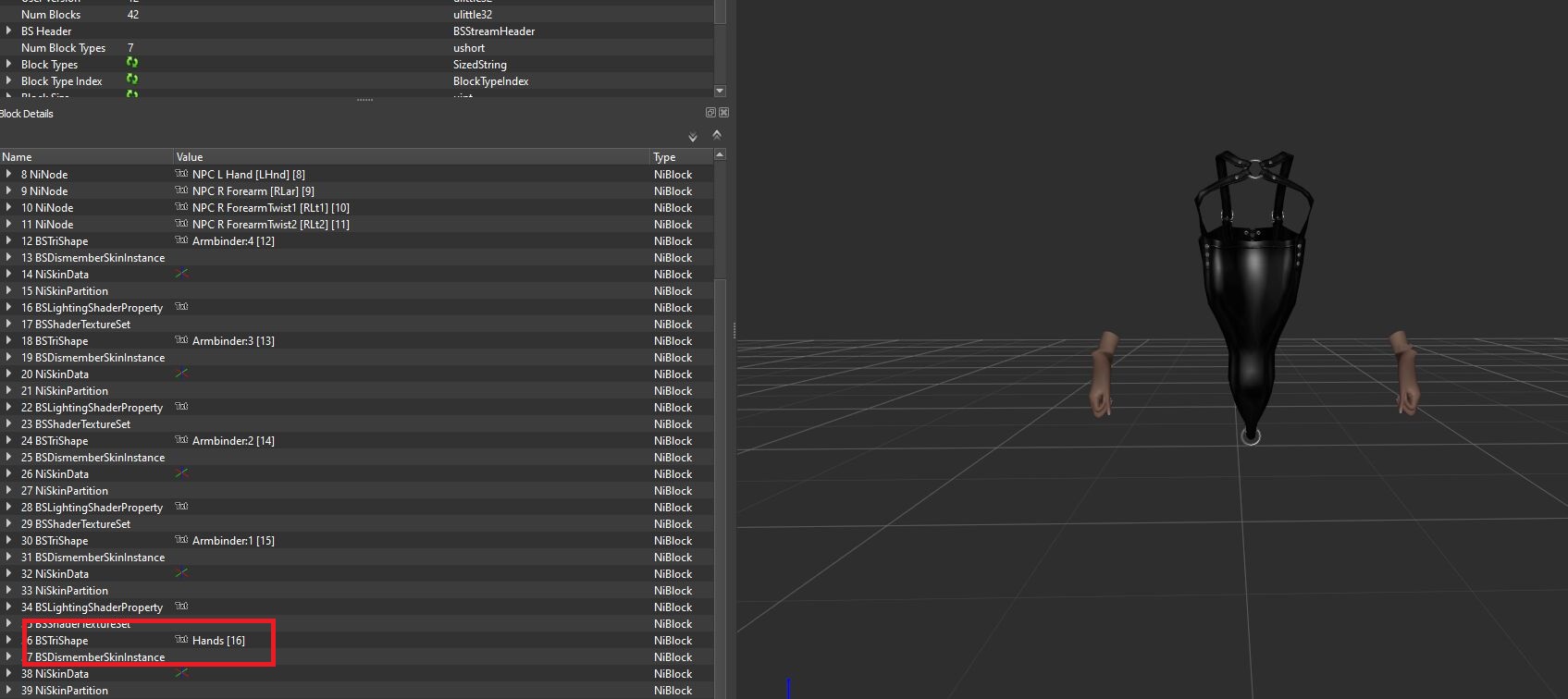Click the collapse-all double chevron down icon
1568x699 pixels.
pos(693,137)
